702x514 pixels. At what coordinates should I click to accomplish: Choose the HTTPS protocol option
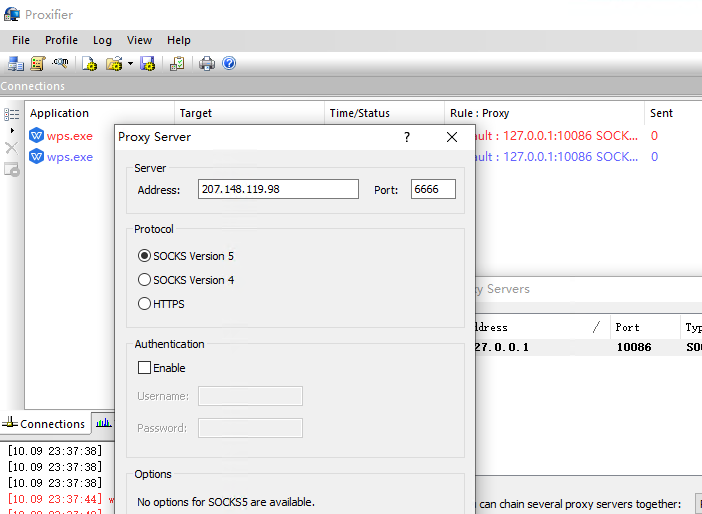[x=145, y=304]
